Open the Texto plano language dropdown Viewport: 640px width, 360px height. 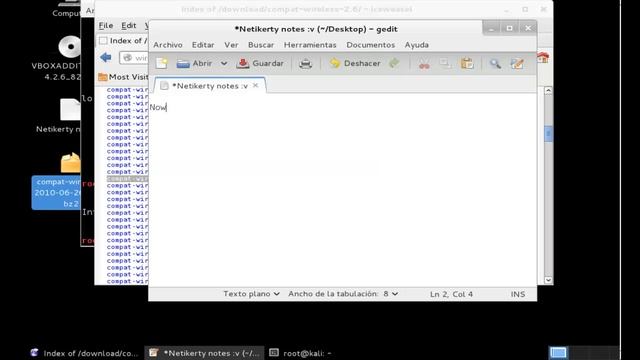click(251, 294)
